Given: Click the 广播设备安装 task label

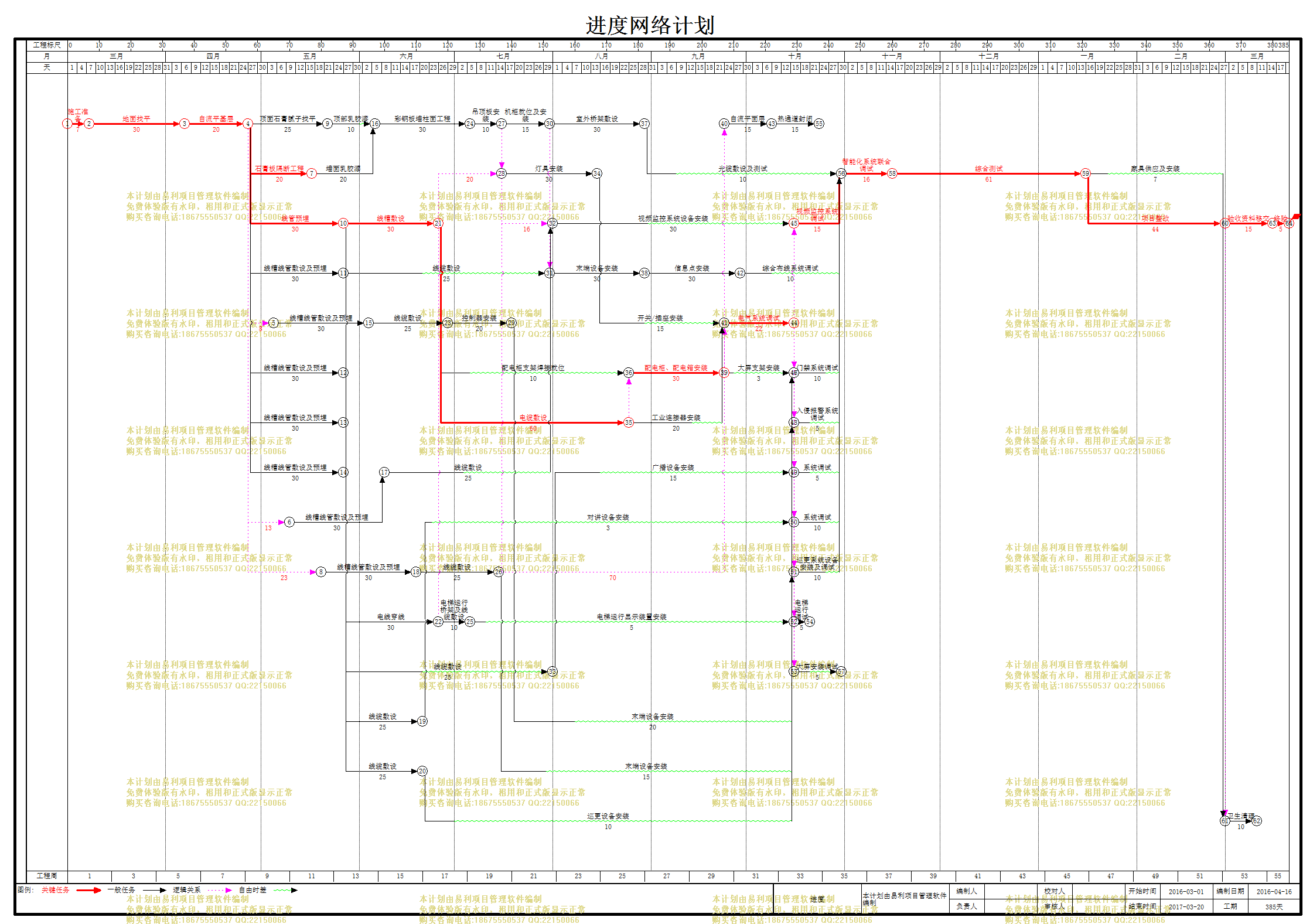Looking at the screenshot, I should pyautogui.click(x=673, y=468).
